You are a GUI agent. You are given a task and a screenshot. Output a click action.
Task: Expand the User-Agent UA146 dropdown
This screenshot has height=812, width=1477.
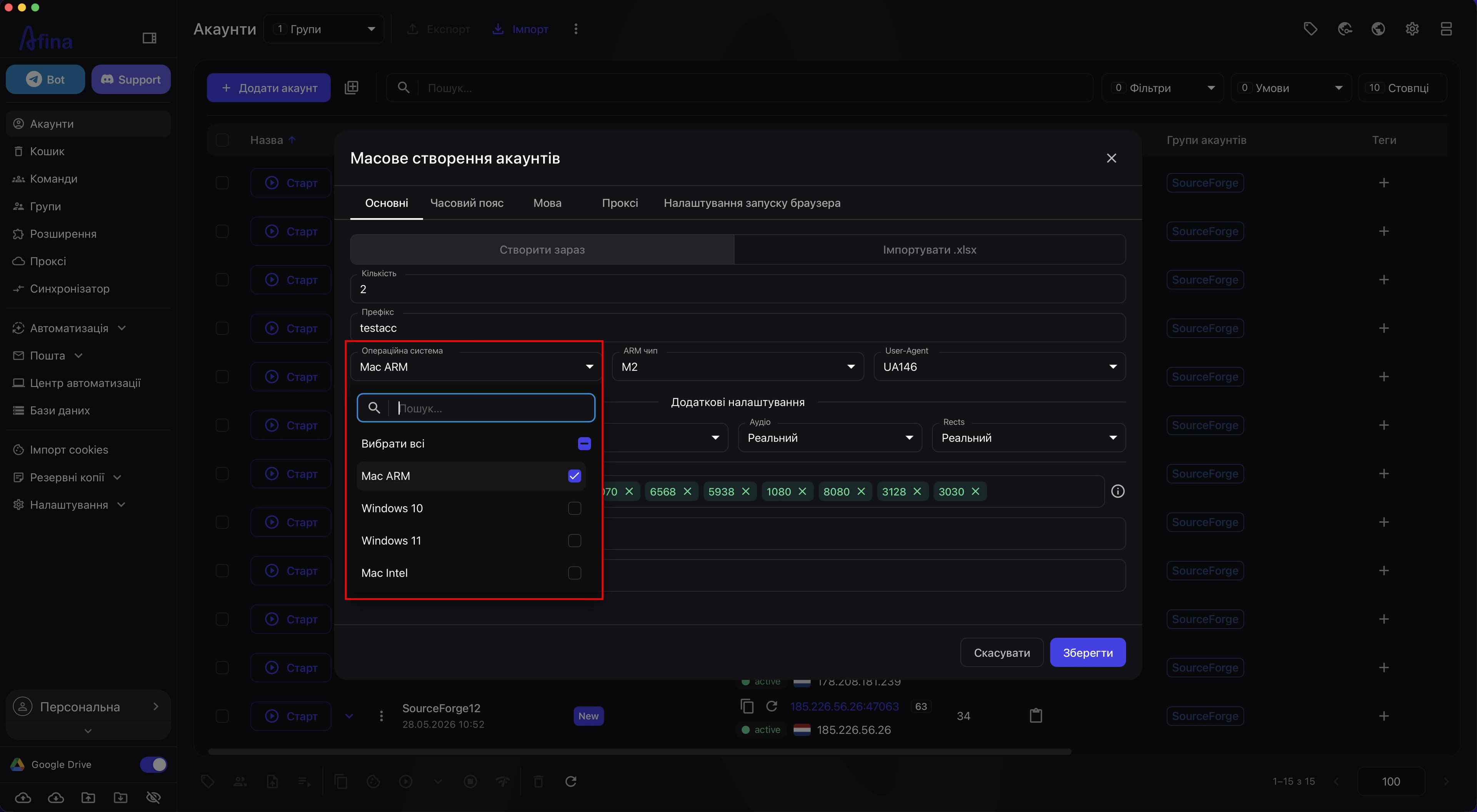pyautogui.click(x=999, y=367)
